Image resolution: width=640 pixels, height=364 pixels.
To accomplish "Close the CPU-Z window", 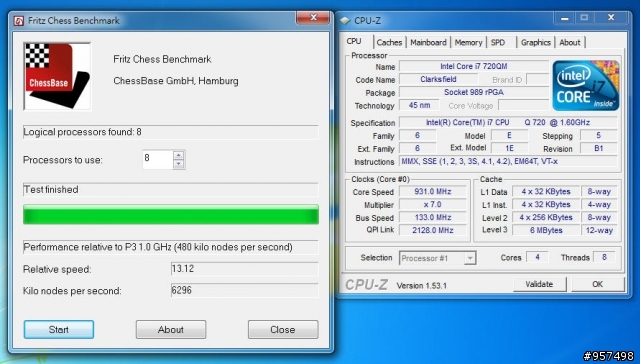I will [x=611, y=18].
